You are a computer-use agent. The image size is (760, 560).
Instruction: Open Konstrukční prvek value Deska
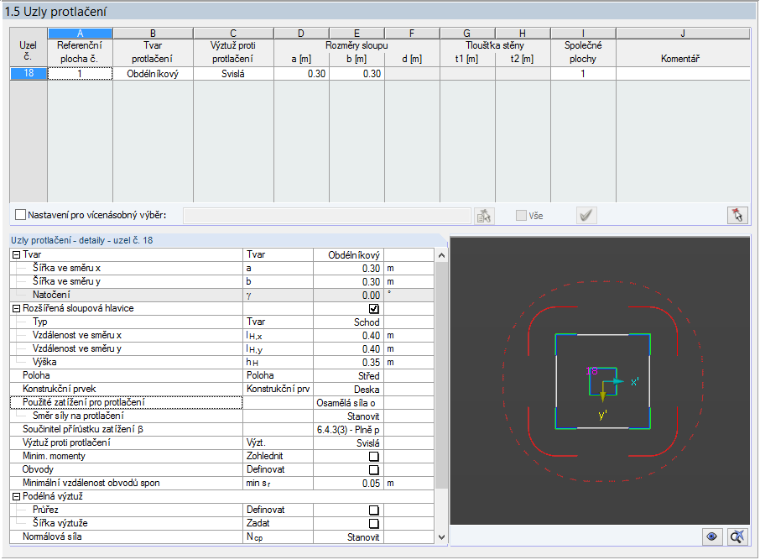[348, 389]
